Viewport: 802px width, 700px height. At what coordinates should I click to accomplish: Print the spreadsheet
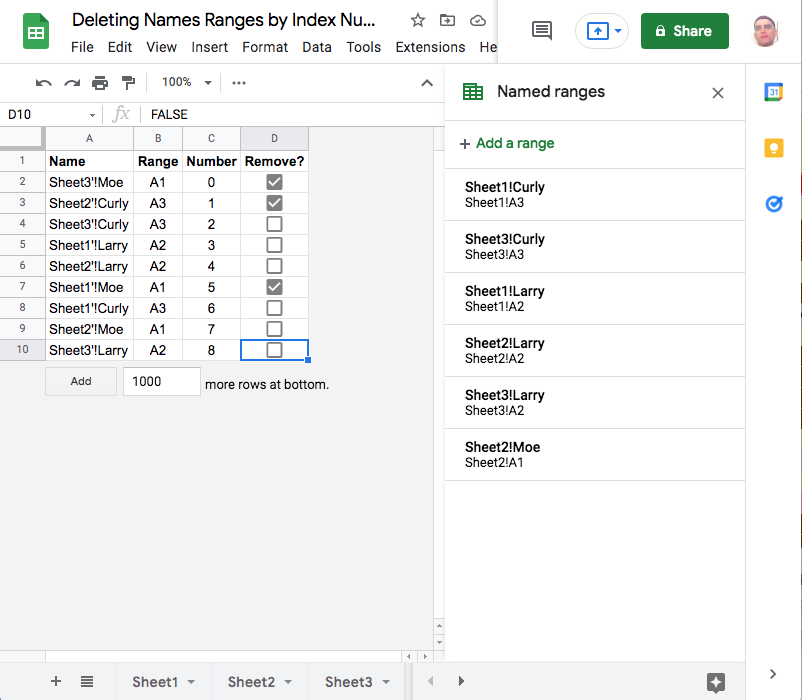(100, 83)
